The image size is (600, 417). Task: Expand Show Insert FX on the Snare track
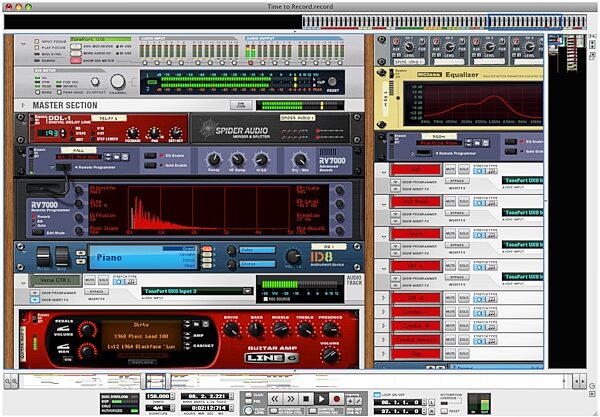[x=395, y=253]
